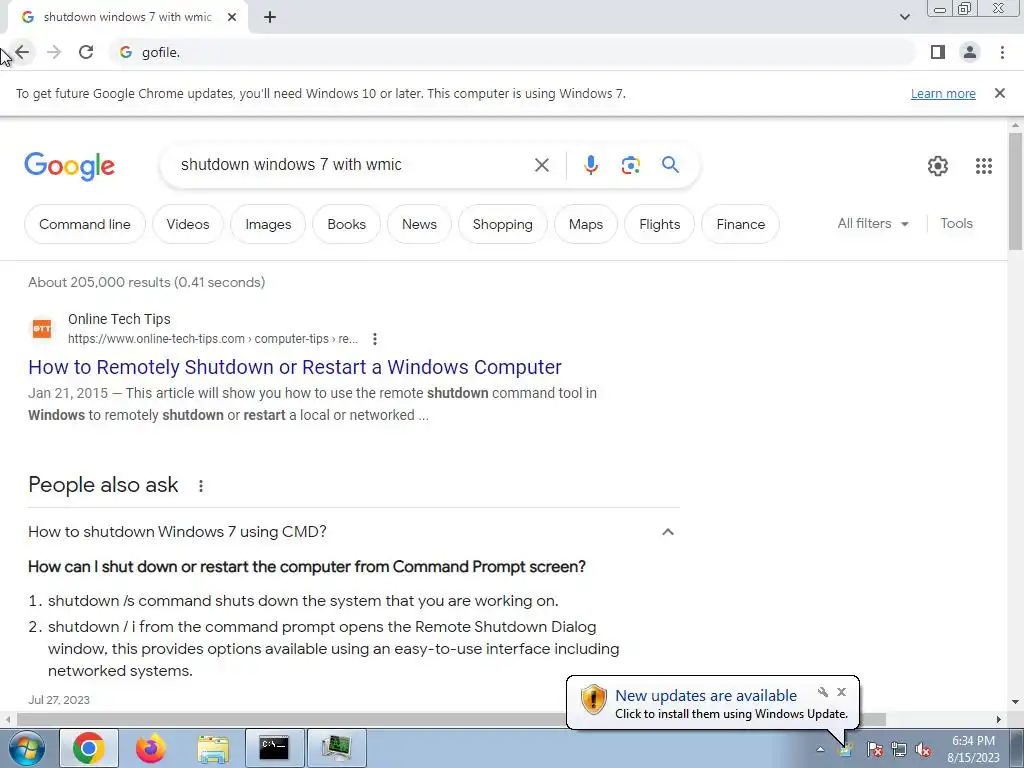The image size is (1024, 768).
Task: Submit the search with the magnifier icon
Action: 670,165
